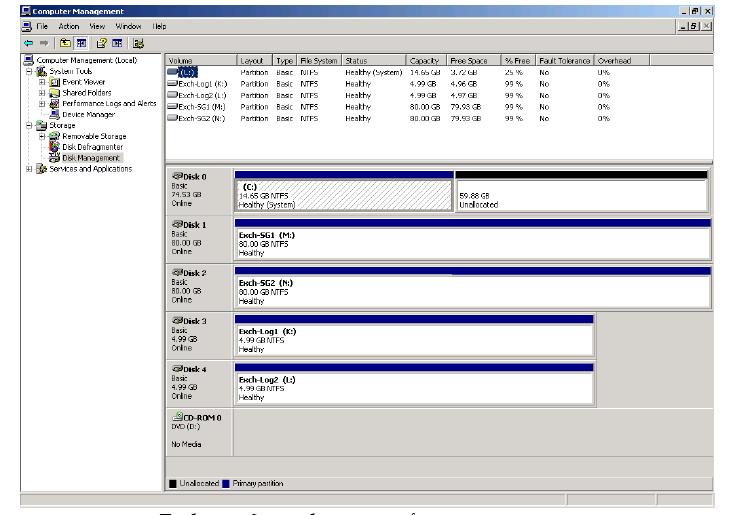This screenshot has height=515, width=734.
Task: Click the Free Space column header
Action: [470, 61]
